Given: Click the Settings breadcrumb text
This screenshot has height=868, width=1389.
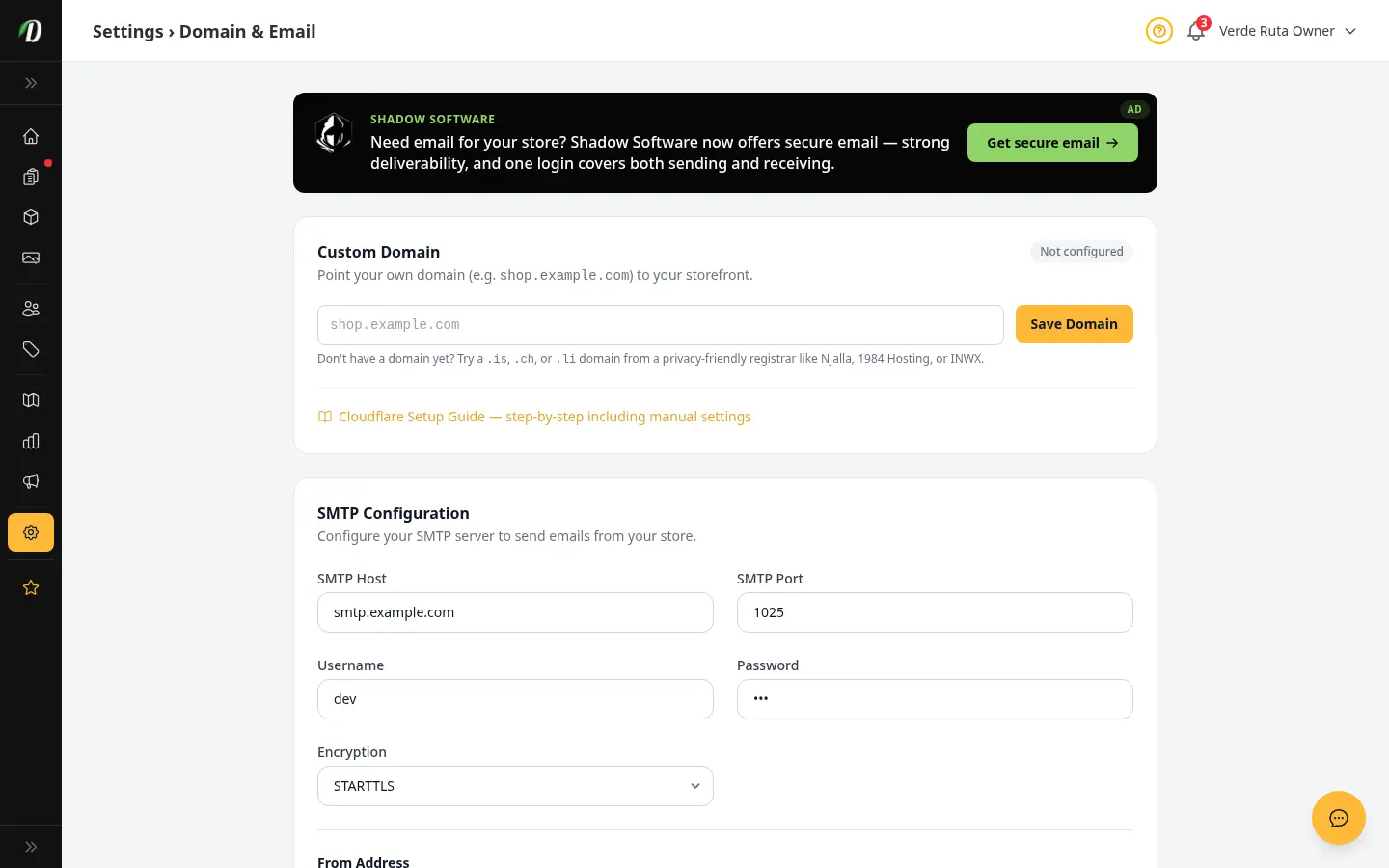Looking at the screenshot, I should pyautogui.click(x=128, y=31).
